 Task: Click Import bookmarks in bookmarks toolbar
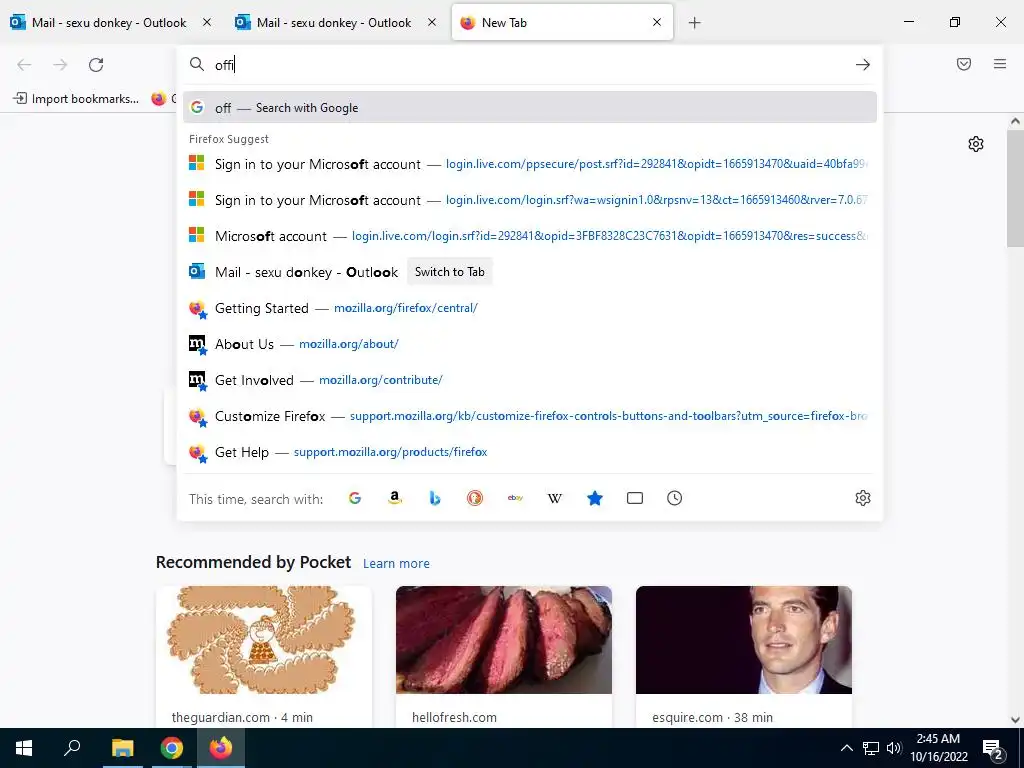pyautogui.click(x=76, y=99)
